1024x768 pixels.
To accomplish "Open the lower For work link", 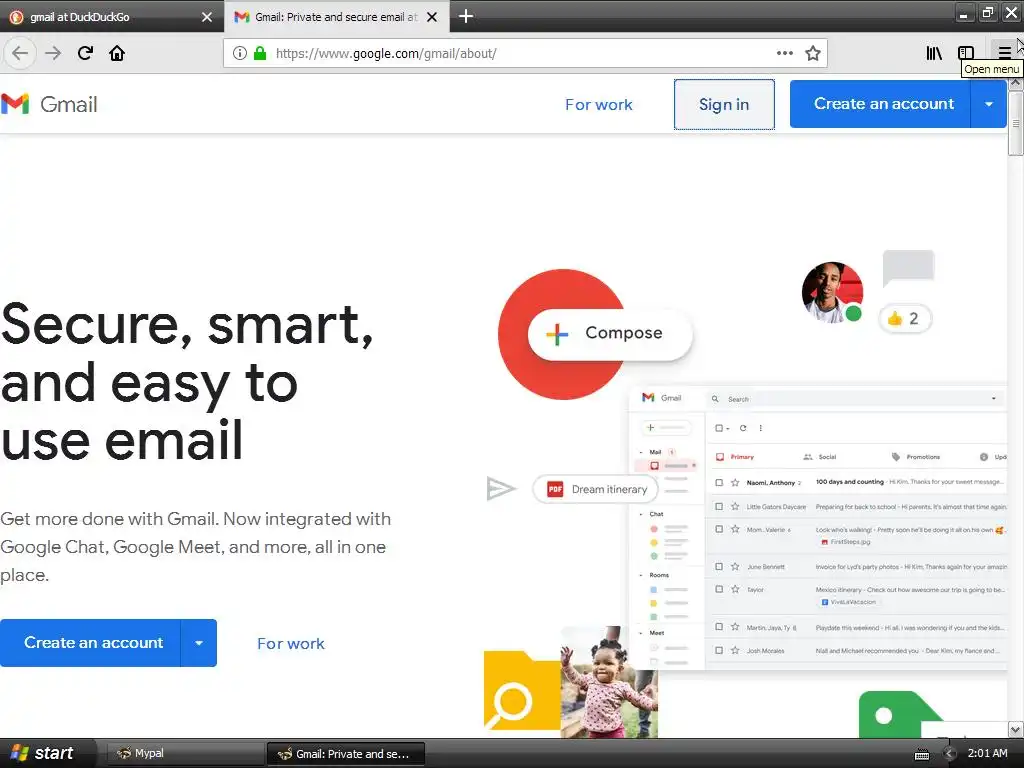I will 291,643.
